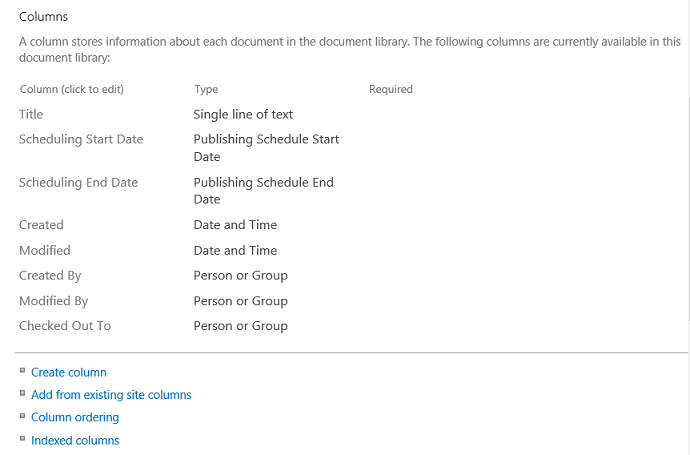The width and height of the screenshot is (690, 455).
Task: Open the Title column for editing
Action: [x=31, y=114]
